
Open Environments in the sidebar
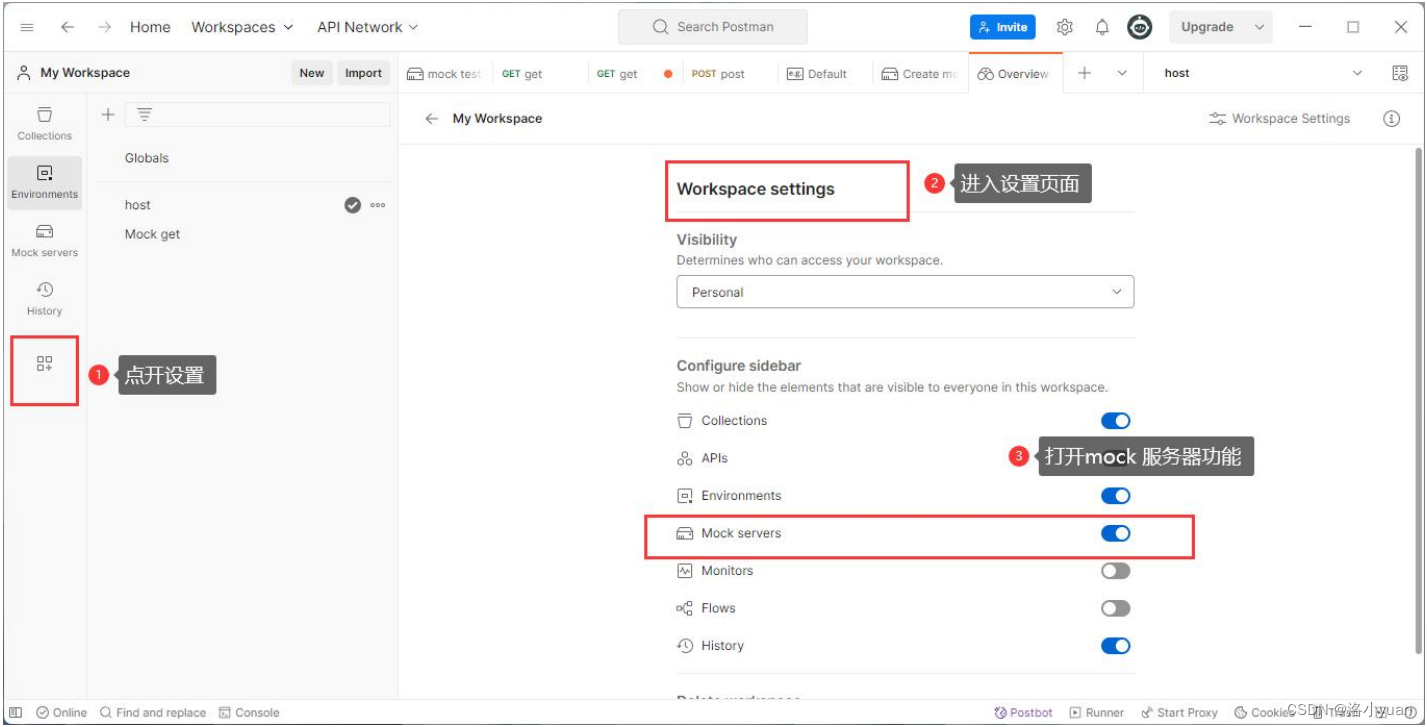[x=44, y=182]
